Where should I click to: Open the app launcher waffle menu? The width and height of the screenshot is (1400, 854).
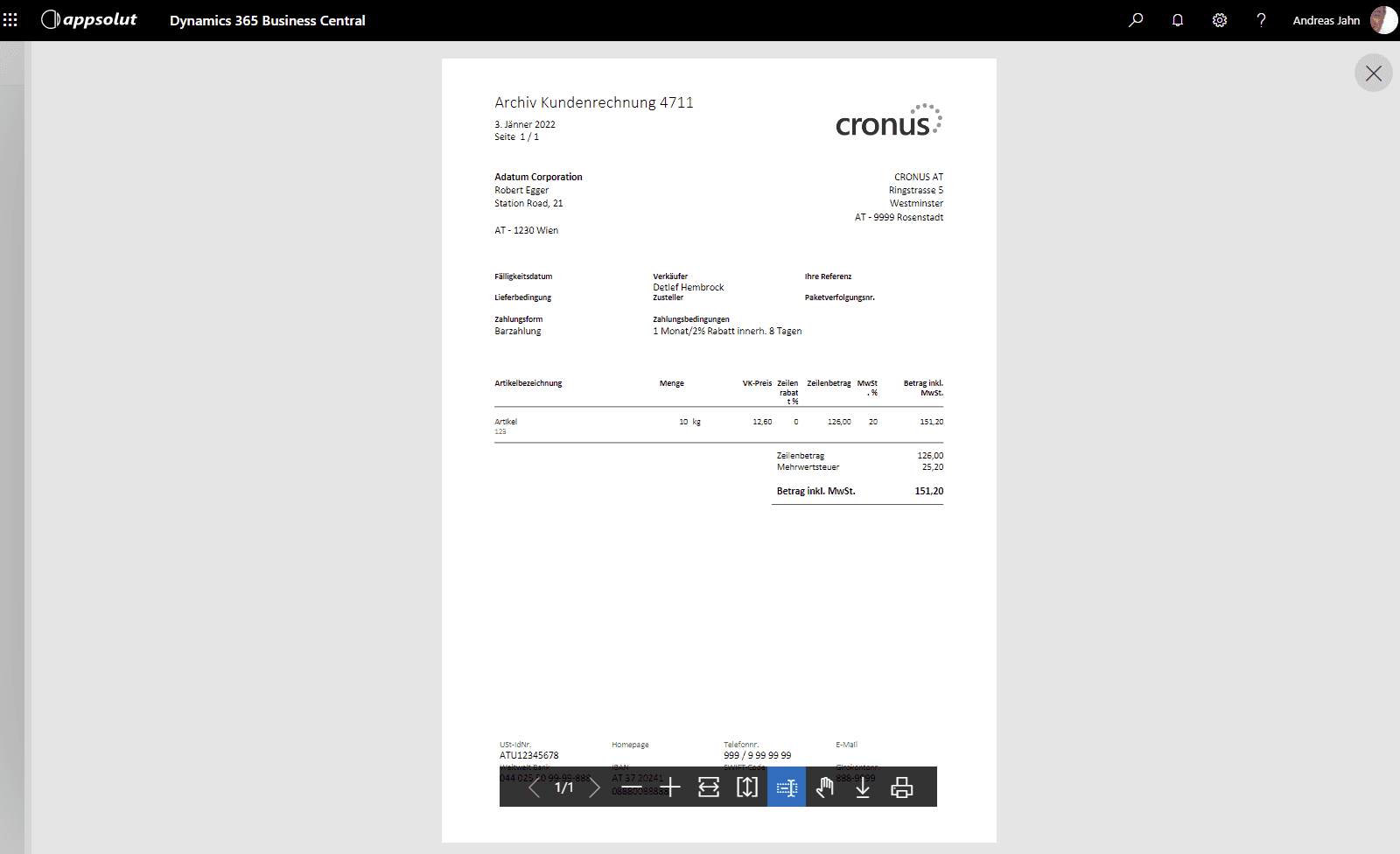(10, 20)
